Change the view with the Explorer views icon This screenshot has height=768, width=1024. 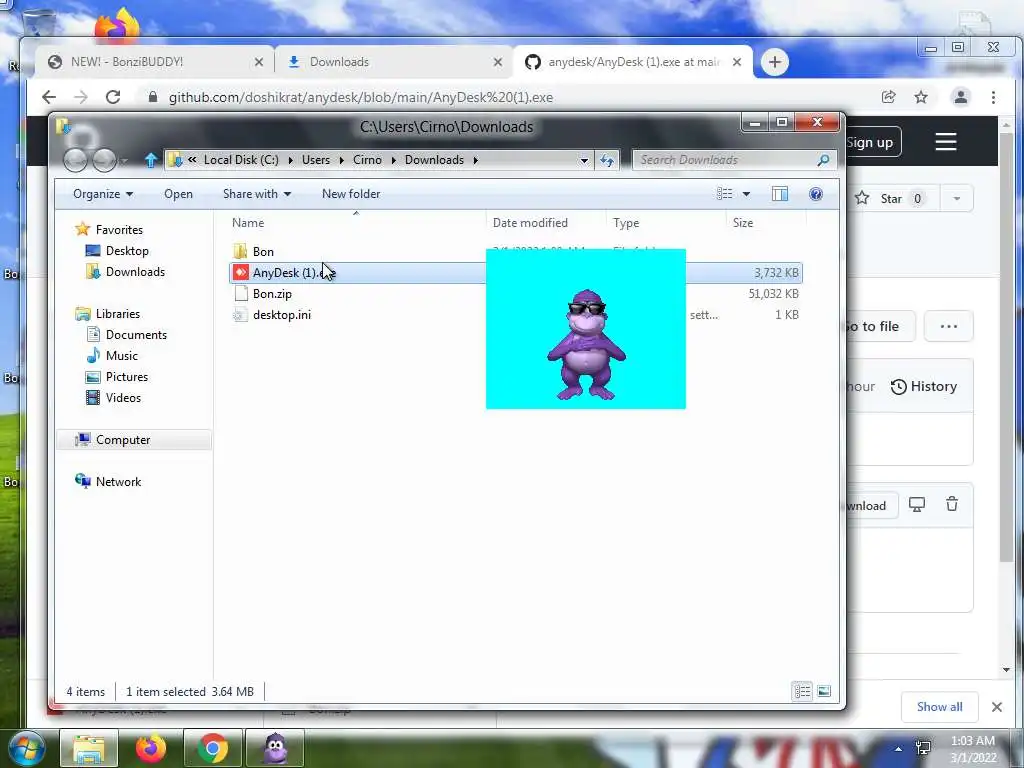pos(724,194)
